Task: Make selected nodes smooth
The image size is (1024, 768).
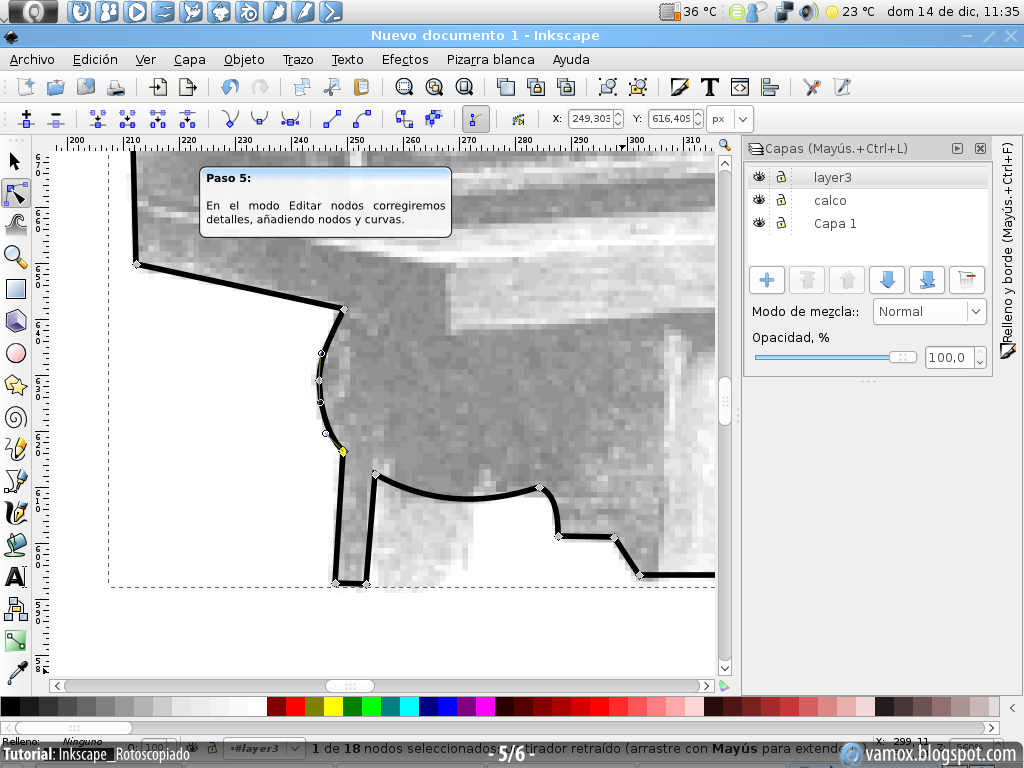Action: click(x=260, y=119)
